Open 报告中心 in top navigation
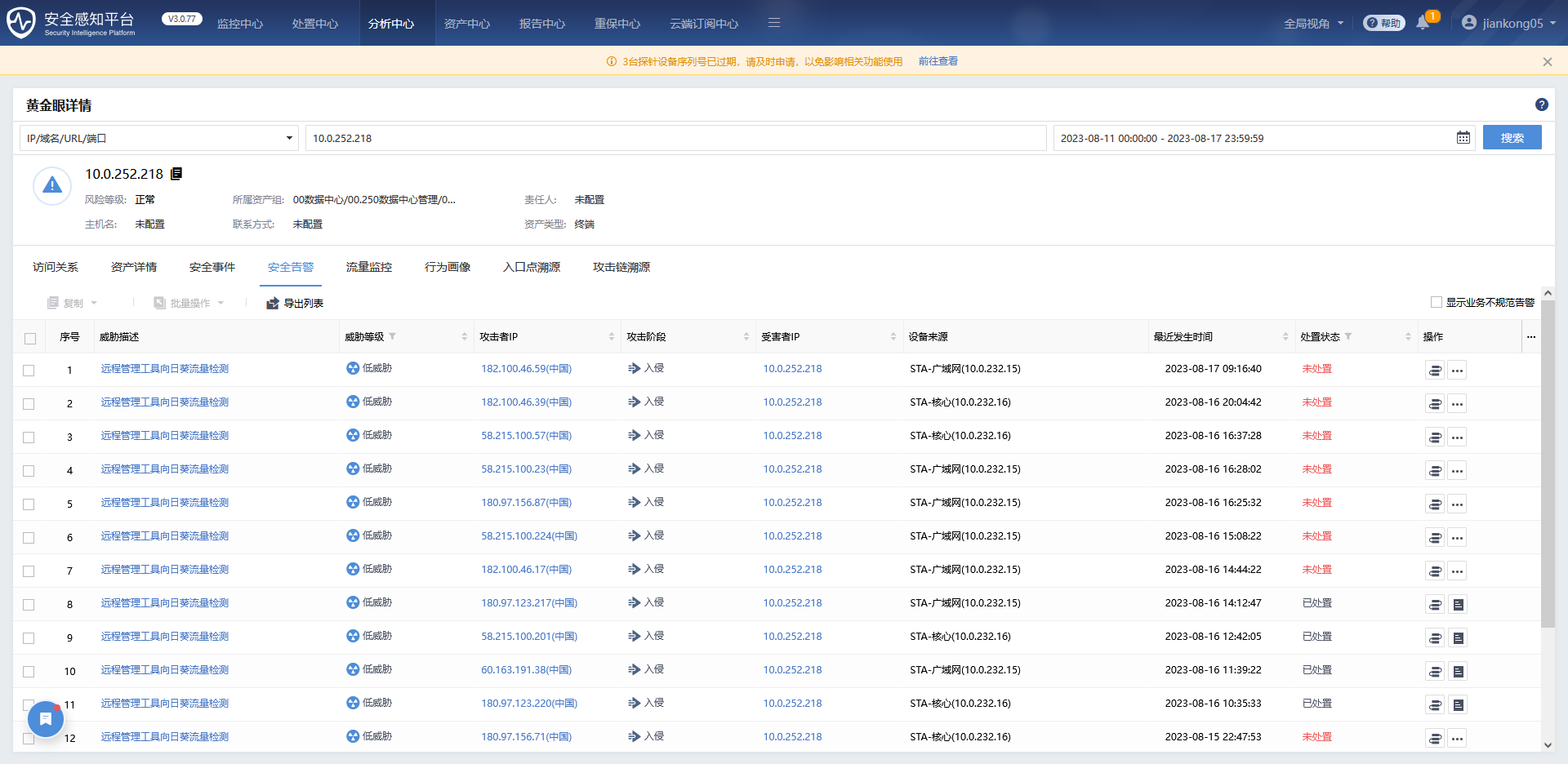This screenshot has width=1568, height=764. tap(542, 24)
